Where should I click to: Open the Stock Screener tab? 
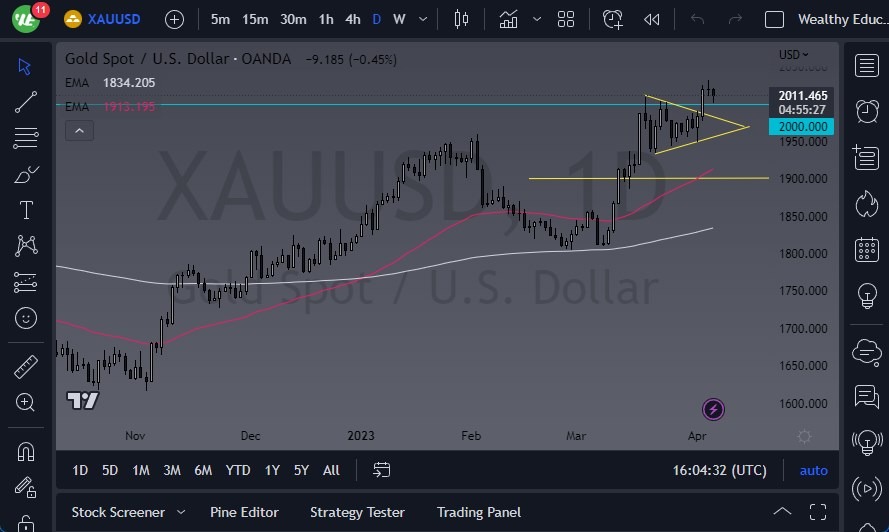[118, 512]
